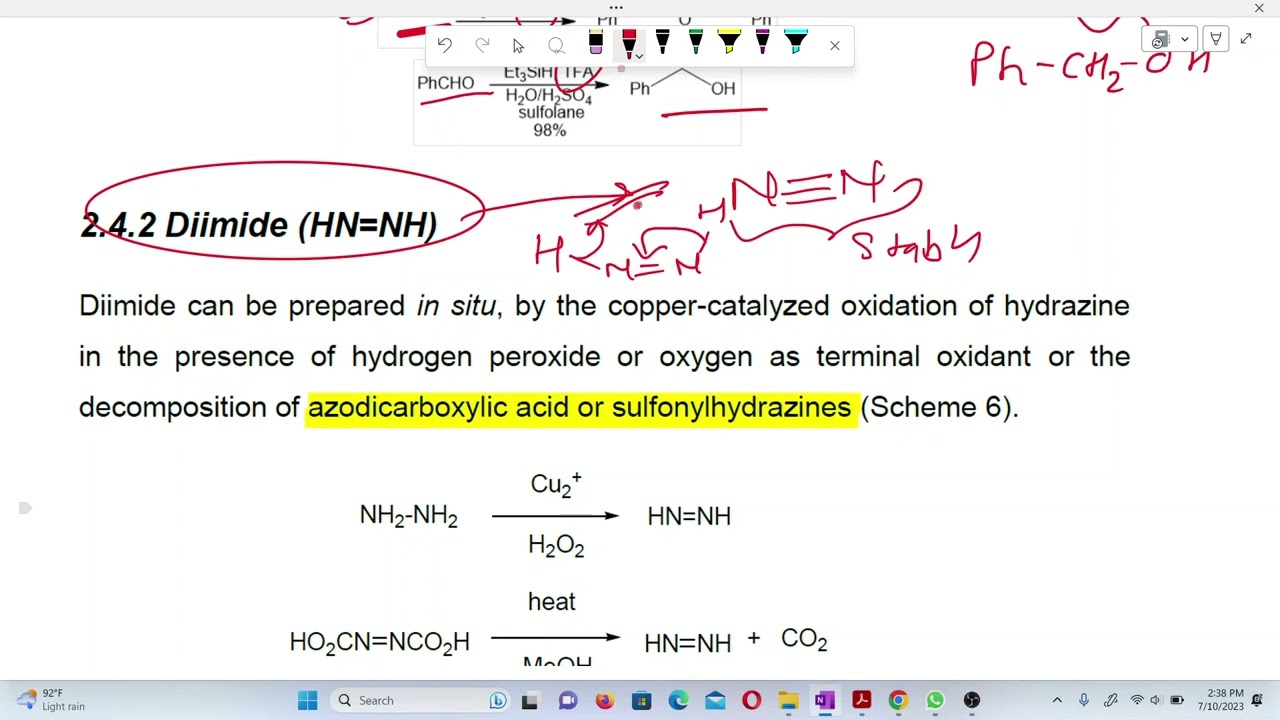Open the volume control in tray
The image size is (1280, 720).
tap(1156, 700)
